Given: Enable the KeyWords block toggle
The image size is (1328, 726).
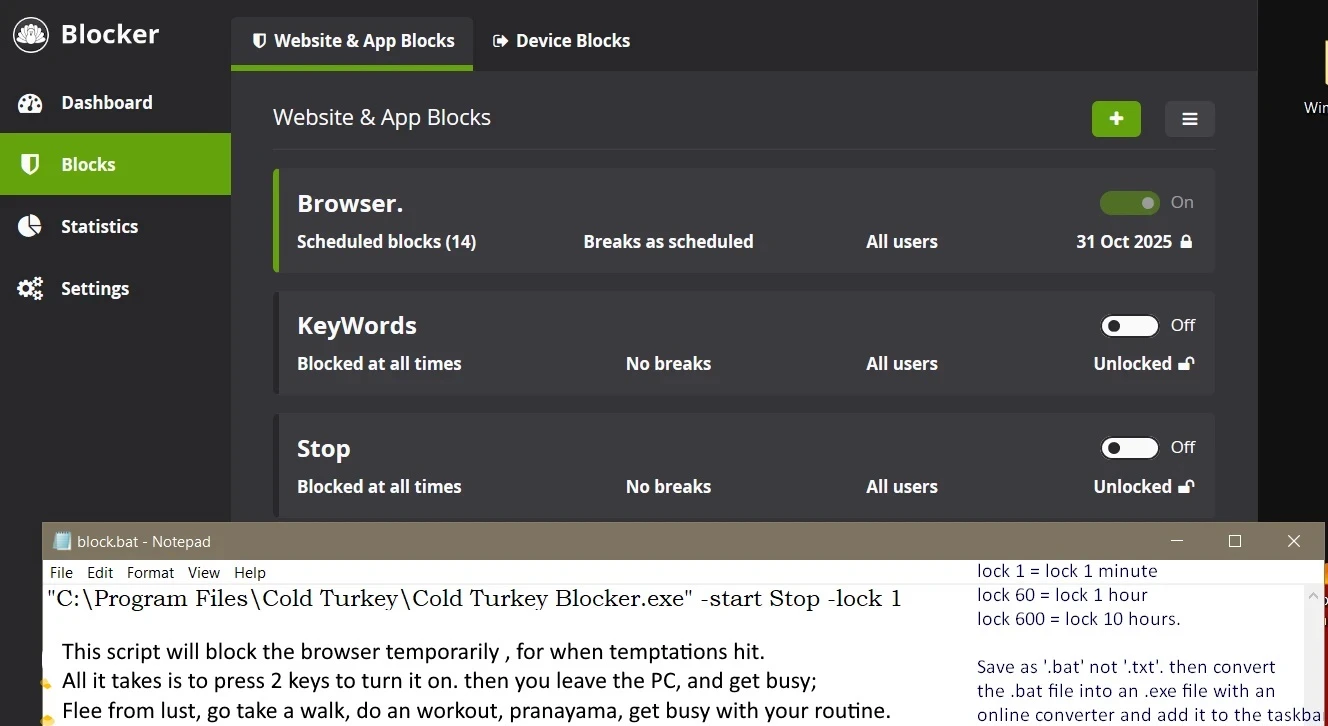Looking at the screenshot, I should pos(1130,326).
